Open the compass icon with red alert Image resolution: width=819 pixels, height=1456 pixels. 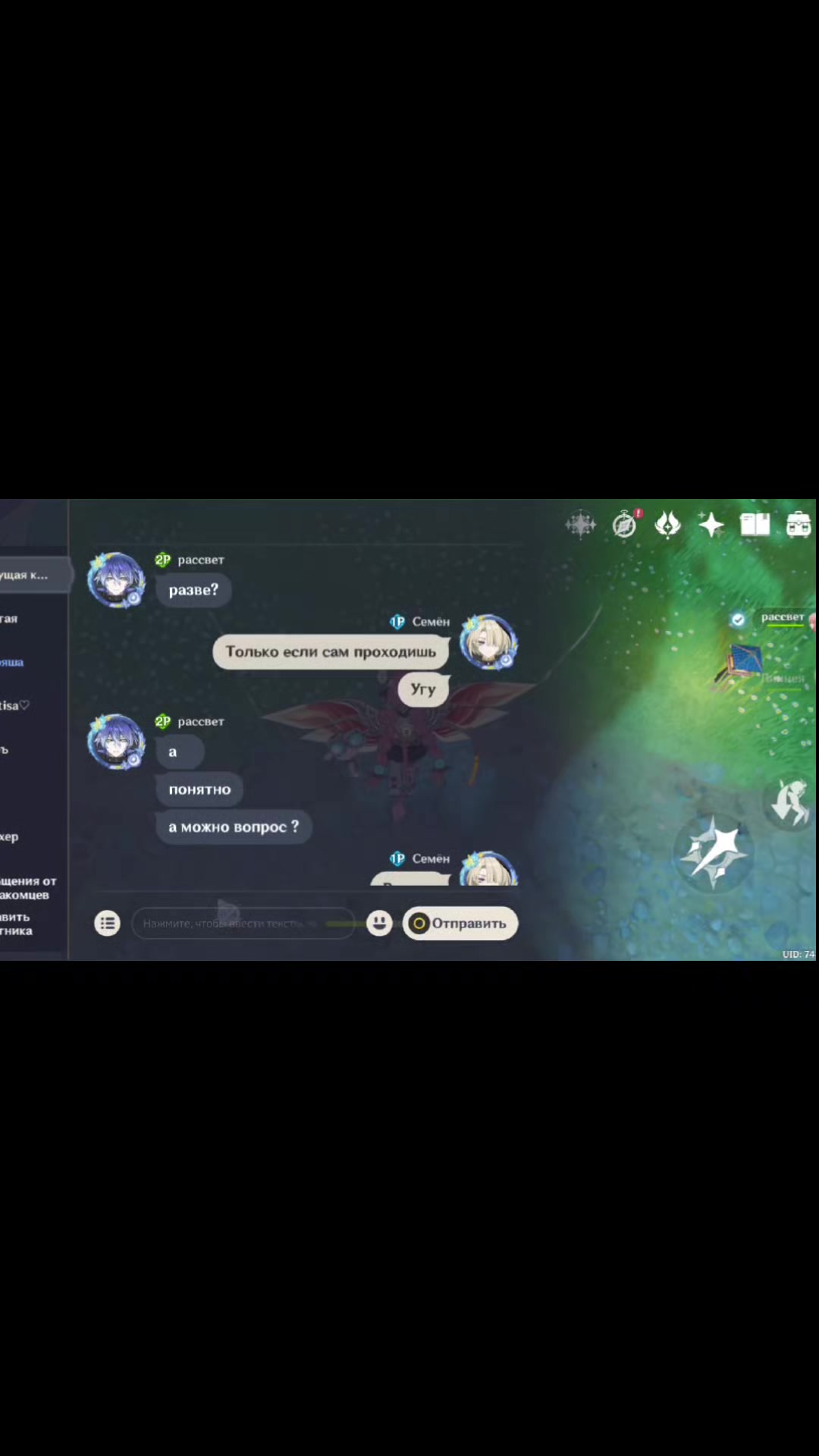[626, 524]
